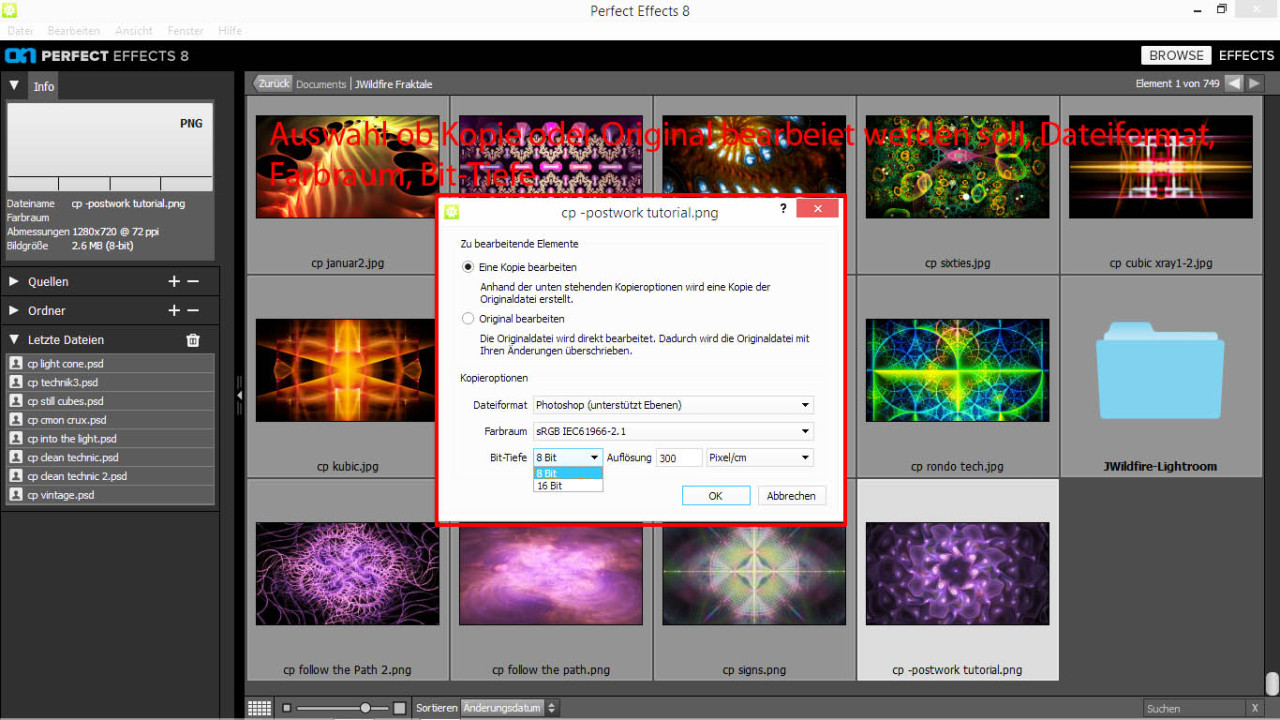Open recent file cp still cubes.psd
Screen dimensions: 1280x720
[x=110, y=401]
